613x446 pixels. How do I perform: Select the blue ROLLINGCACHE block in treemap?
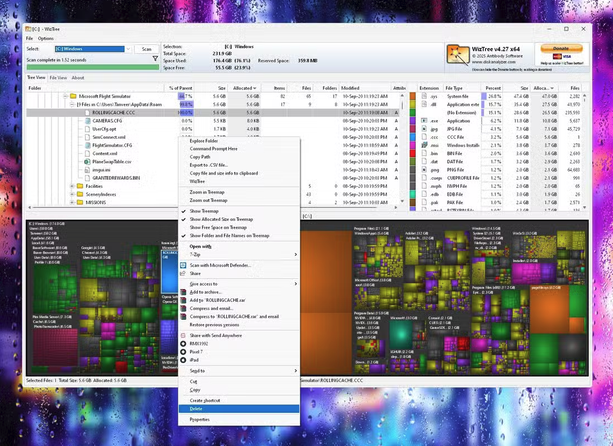click(169, 274)
